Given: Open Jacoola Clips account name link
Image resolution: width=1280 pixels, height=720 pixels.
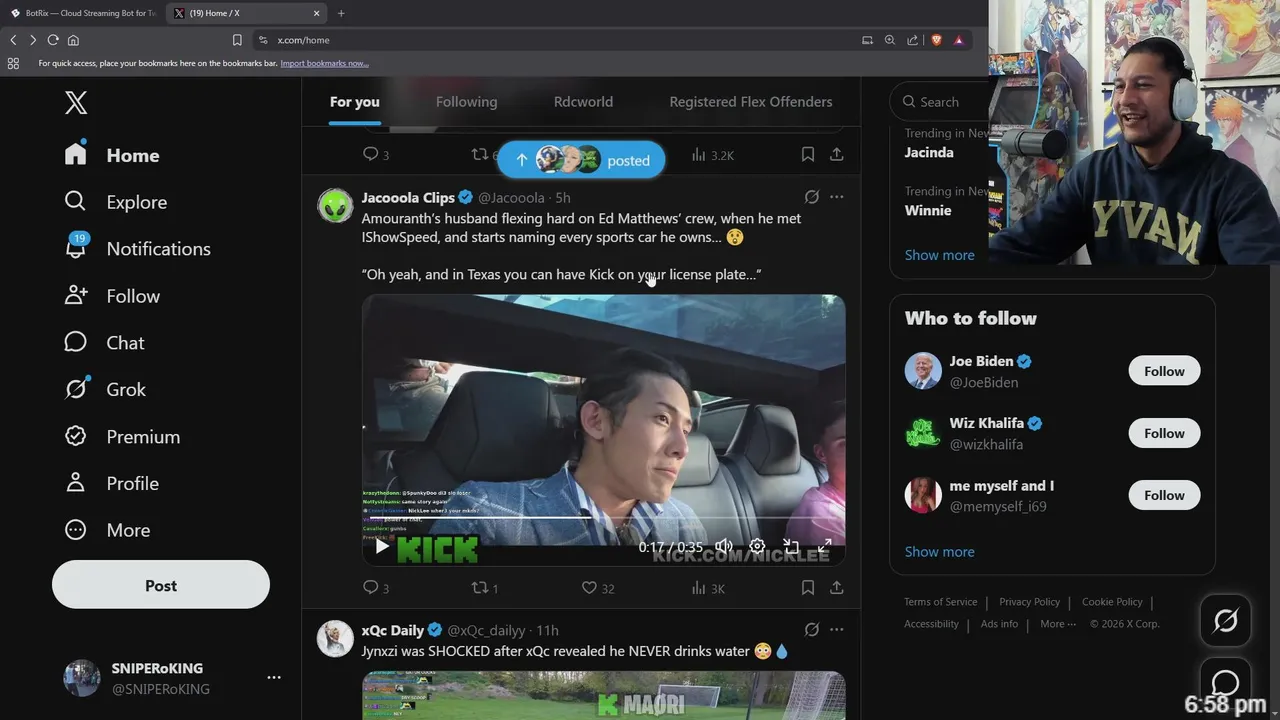Looking at the screenshot, I should 408,197.
